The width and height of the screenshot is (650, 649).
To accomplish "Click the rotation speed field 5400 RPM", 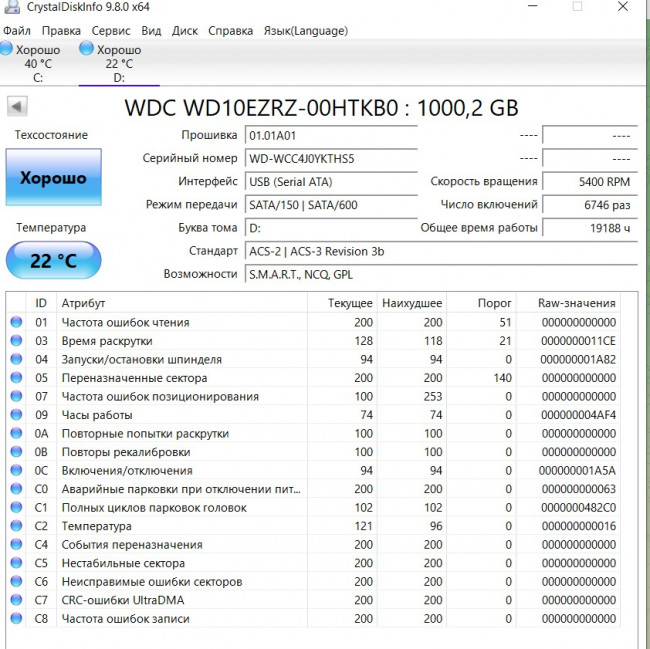I will pos(589,182).
